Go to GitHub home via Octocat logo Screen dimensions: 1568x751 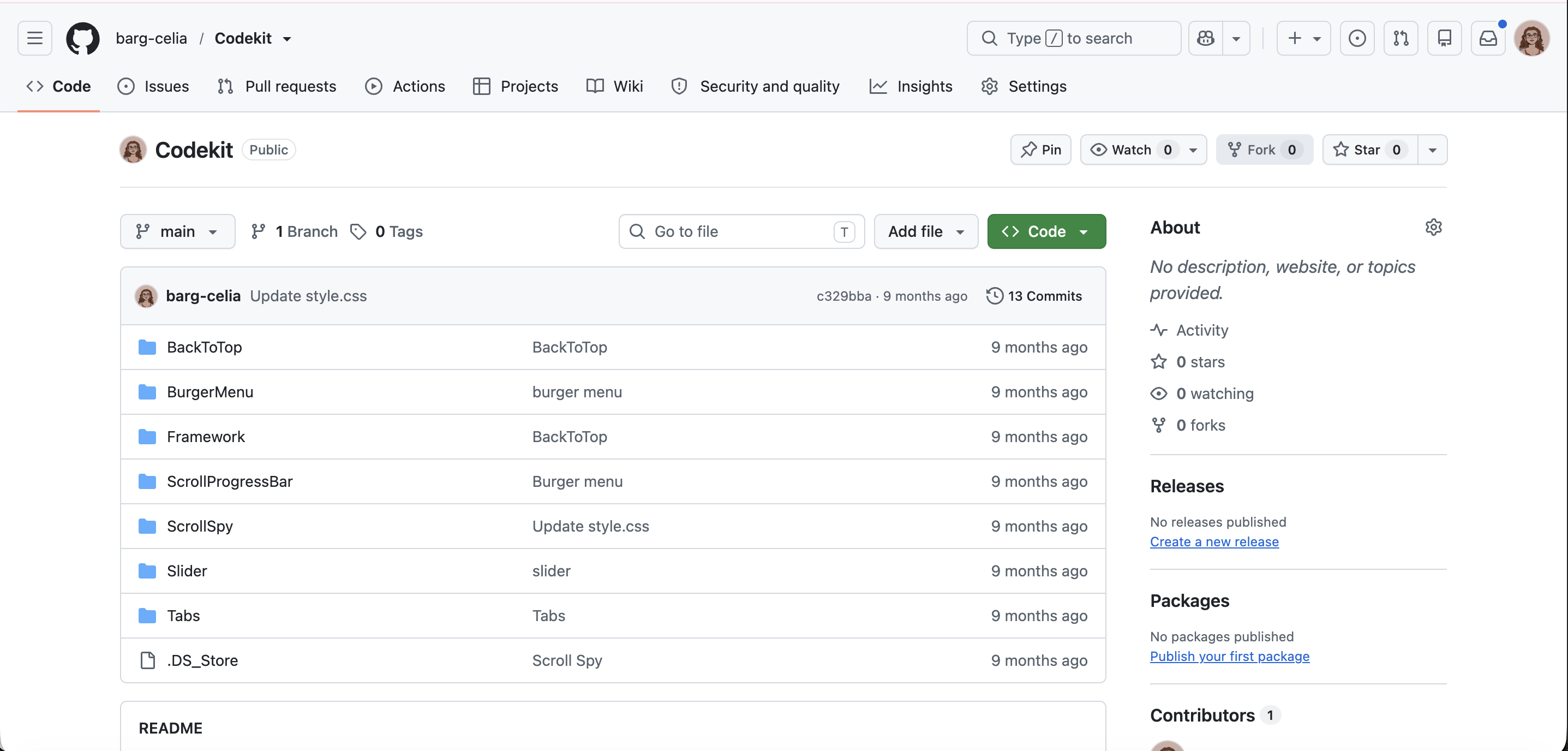(83, 38)
